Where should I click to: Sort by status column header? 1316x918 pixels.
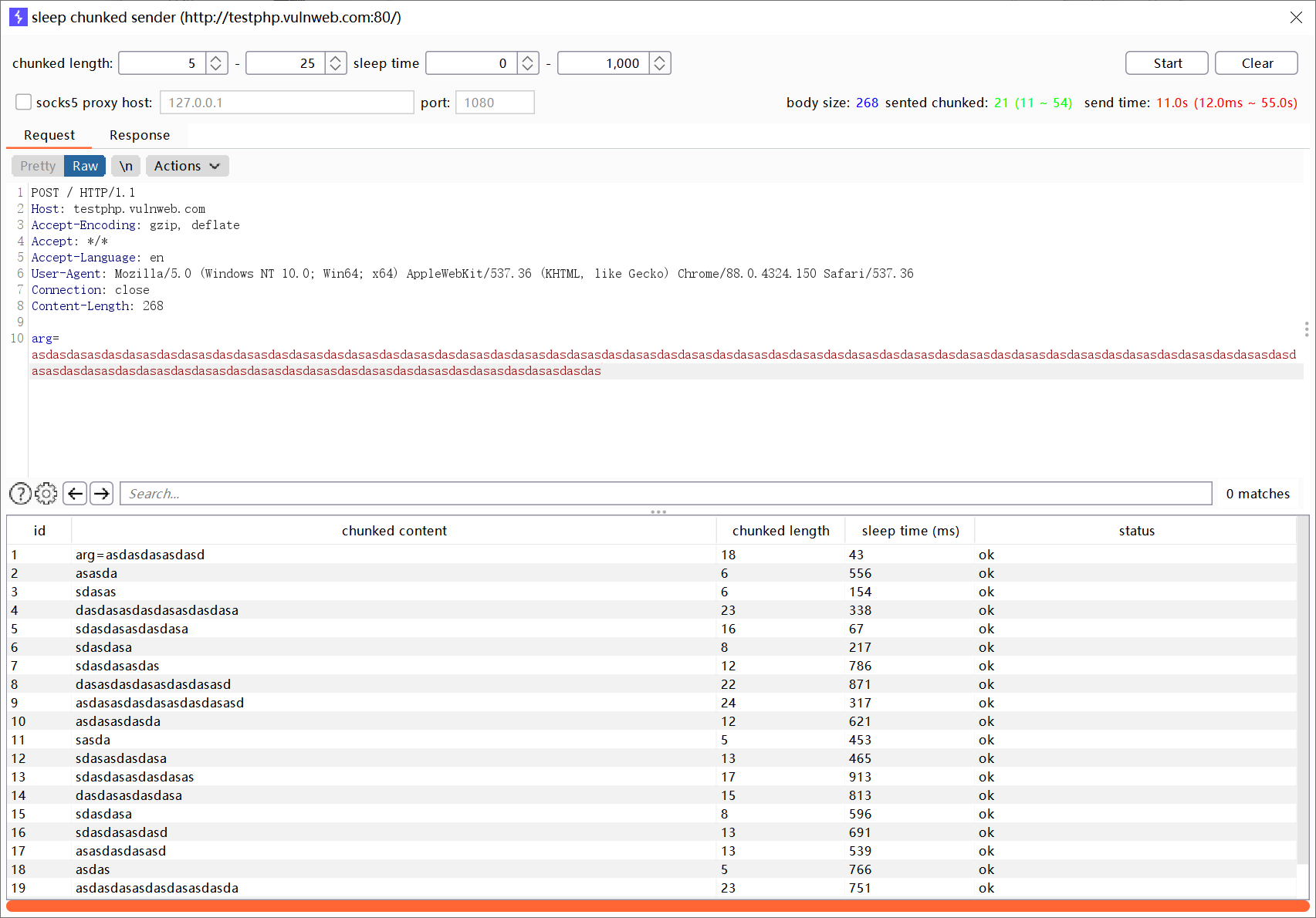pos(1136,531)
